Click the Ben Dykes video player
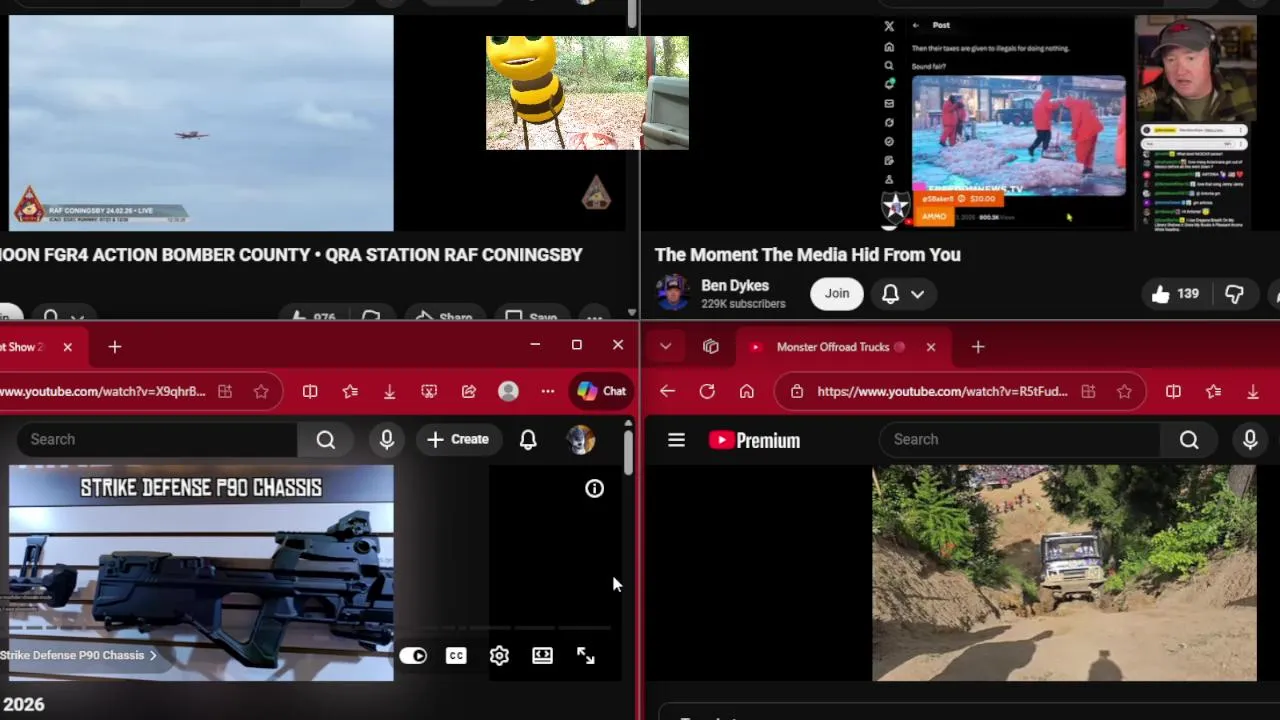The image size is (1280, 720). (1064, 123)
